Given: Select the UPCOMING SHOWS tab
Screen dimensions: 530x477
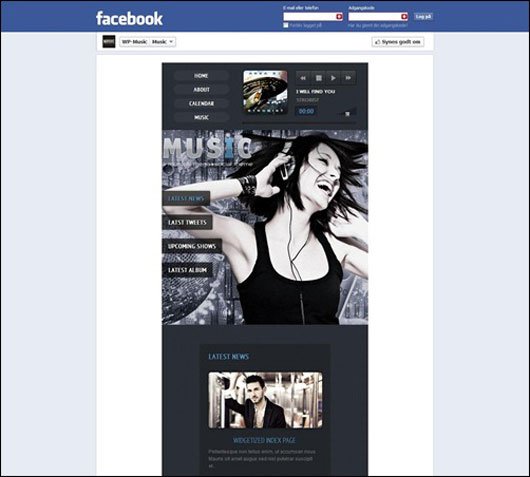Looking at the screenshot, I should [192, 246].
